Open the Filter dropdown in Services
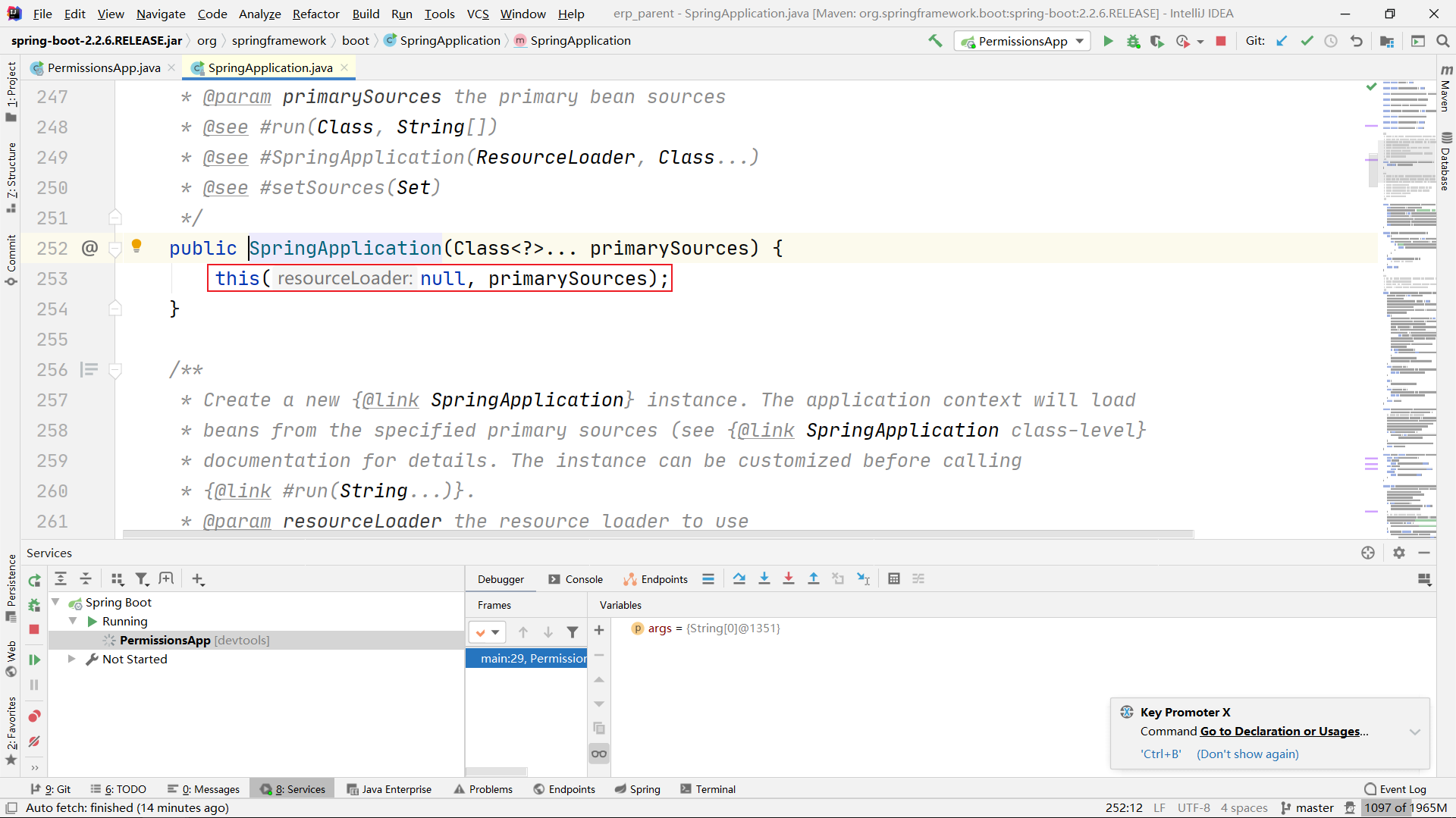Viewport: 1456px width, 818px height. (x=142, y=579)
